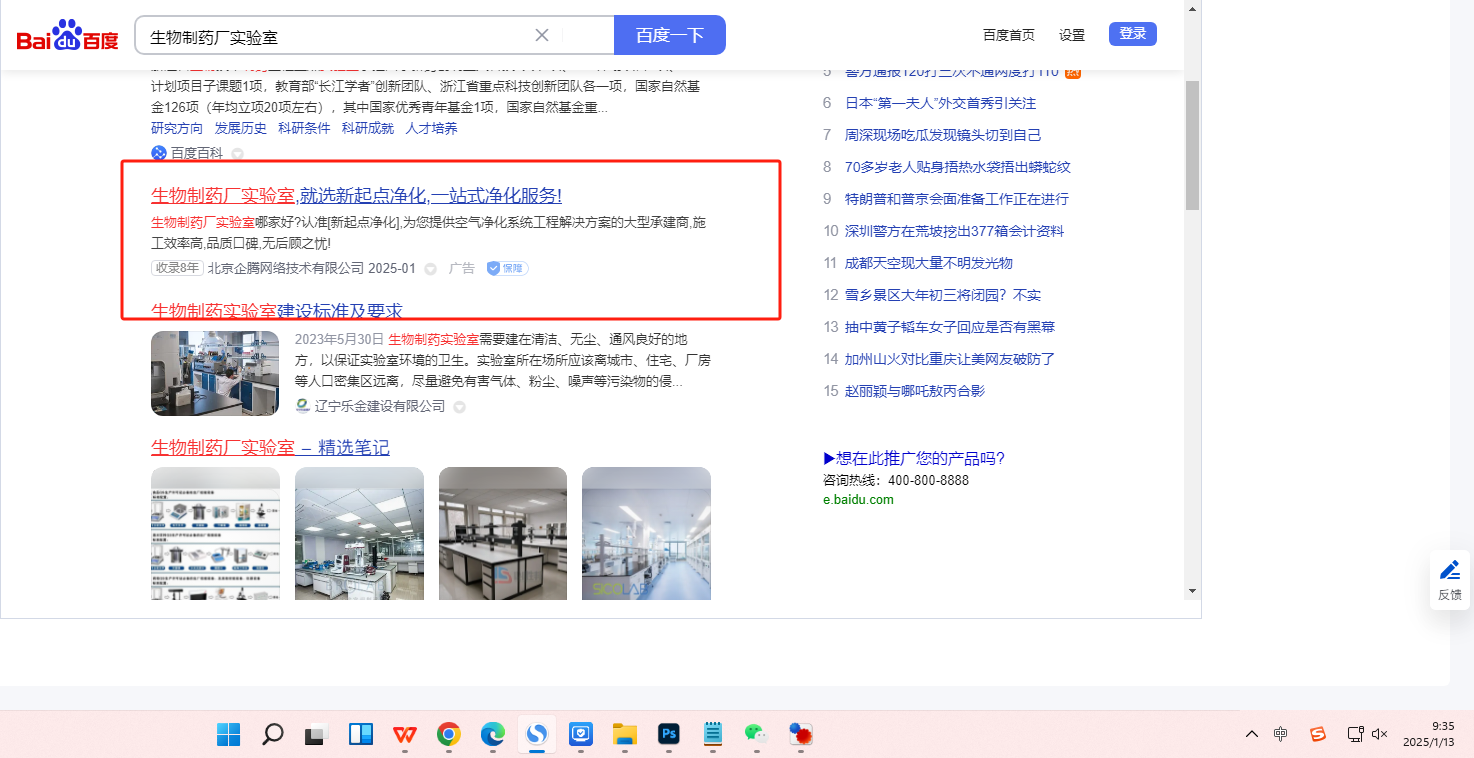Expand the arrow beside 百度百科
The width and height of the screenshot is (1474, 758).
237,154
